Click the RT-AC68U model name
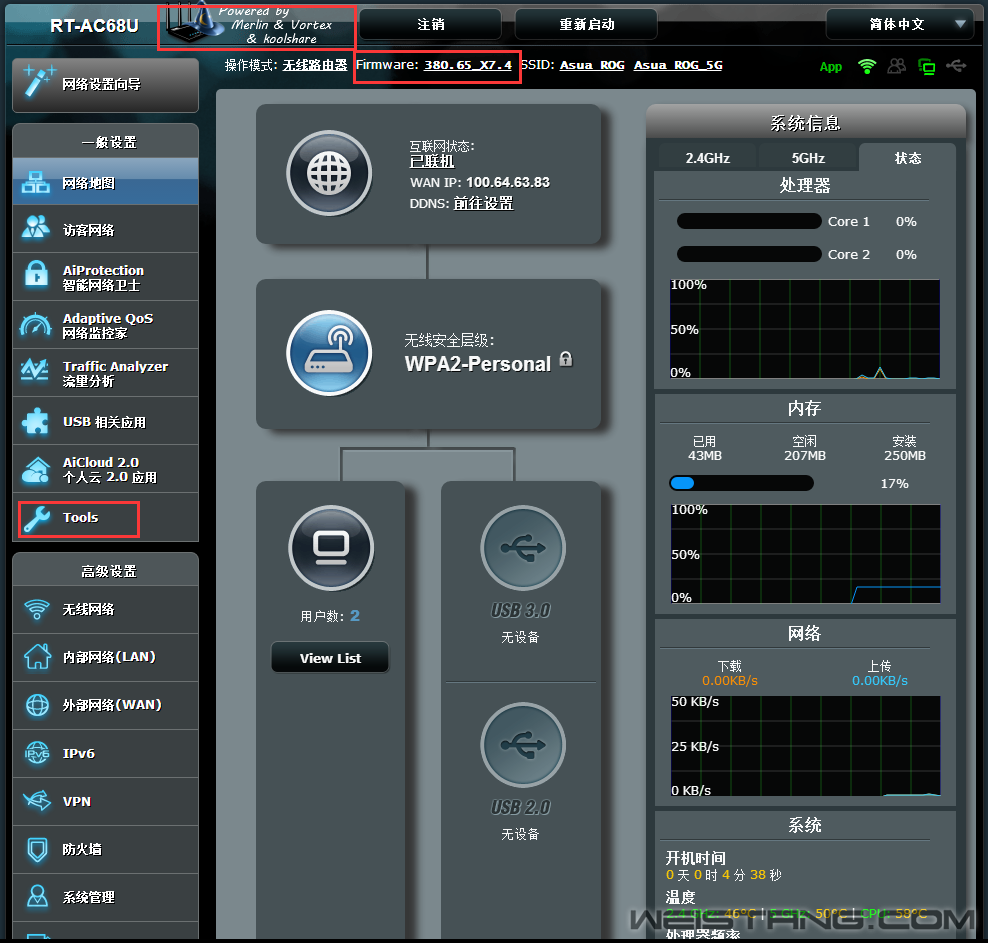 94,25
